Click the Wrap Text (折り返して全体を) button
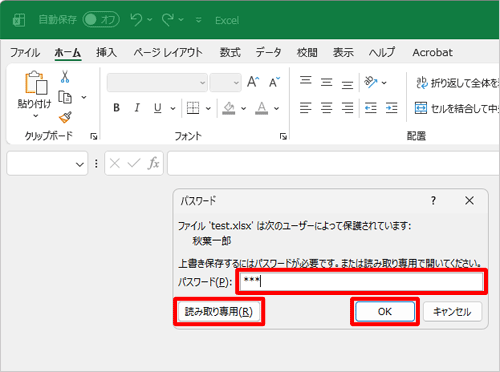Screen dimensions: 500x372 click(x=457, y=83)
